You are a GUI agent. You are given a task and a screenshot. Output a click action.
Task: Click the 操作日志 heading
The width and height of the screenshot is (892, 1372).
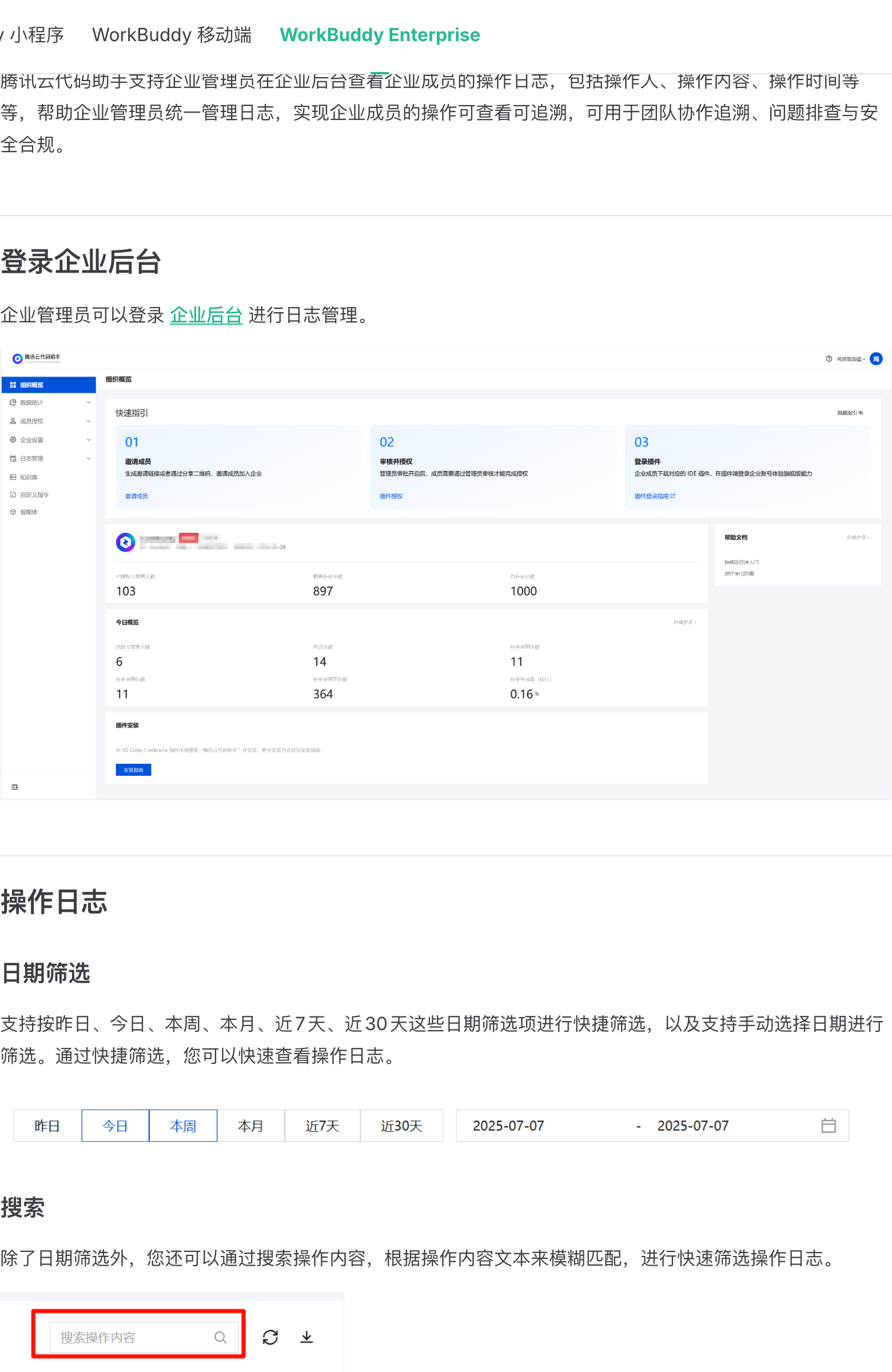click(x=54, y=902)
